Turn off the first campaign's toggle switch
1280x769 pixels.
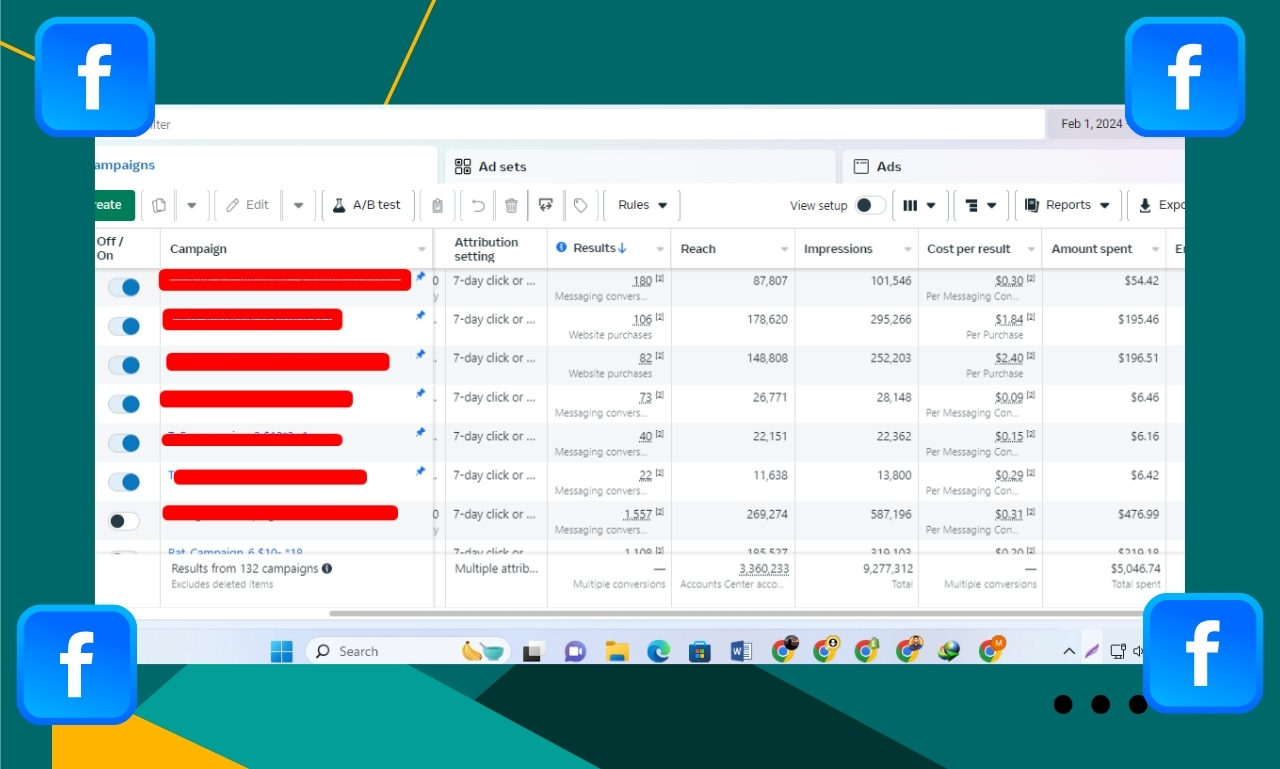(124, 288)
